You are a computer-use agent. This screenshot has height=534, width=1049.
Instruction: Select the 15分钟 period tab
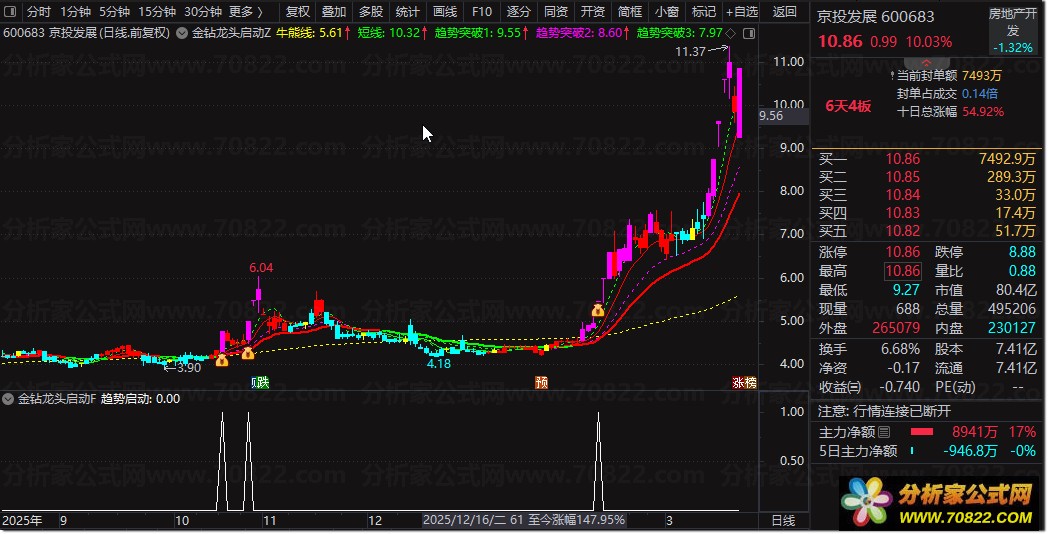pos(157,11)
